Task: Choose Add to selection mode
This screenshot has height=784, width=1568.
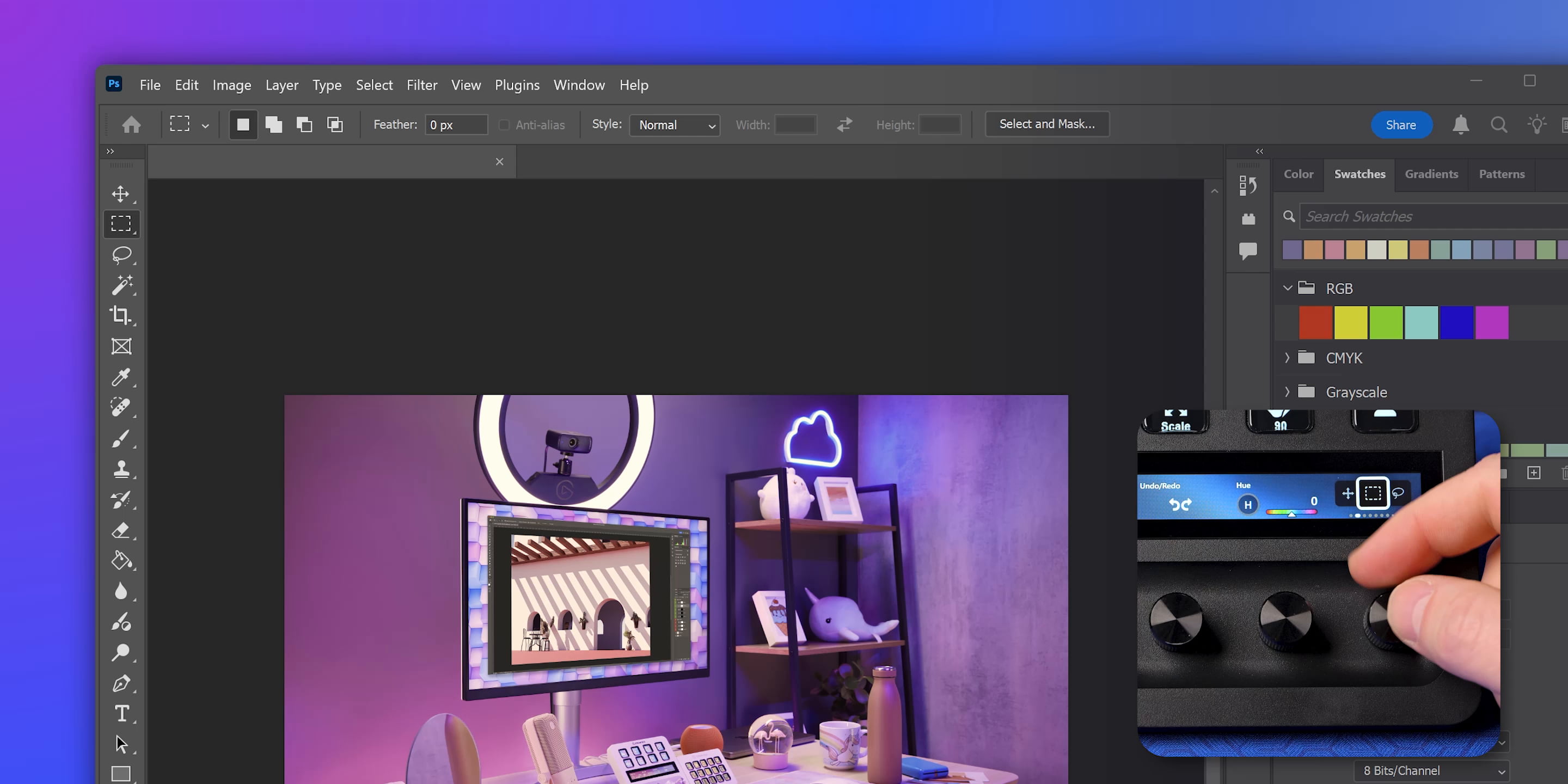Action: pos(274,125)
